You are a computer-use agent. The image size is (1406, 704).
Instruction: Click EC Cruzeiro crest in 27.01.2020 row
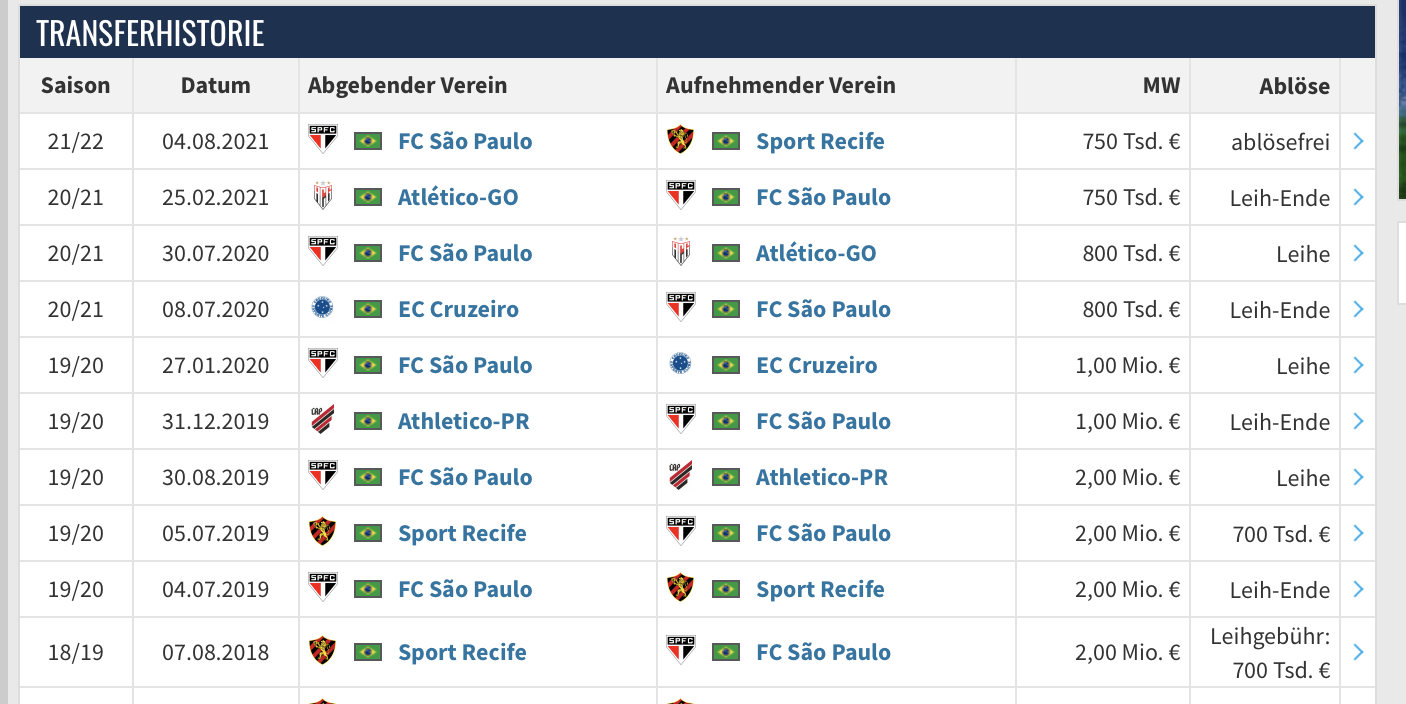[680, 364]
